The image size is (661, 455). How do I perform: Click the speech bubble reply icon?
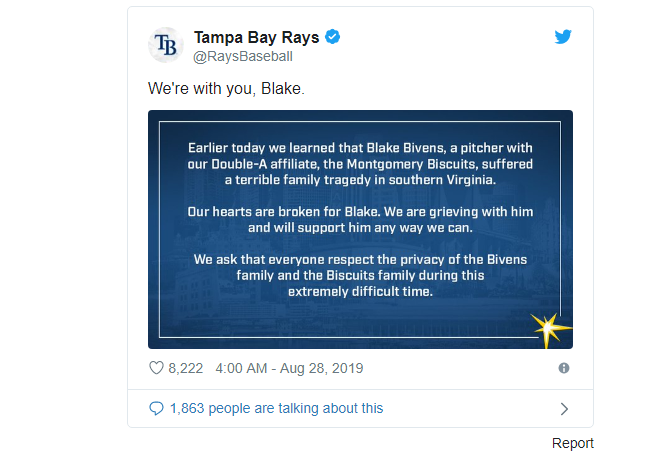click(156, 408)
